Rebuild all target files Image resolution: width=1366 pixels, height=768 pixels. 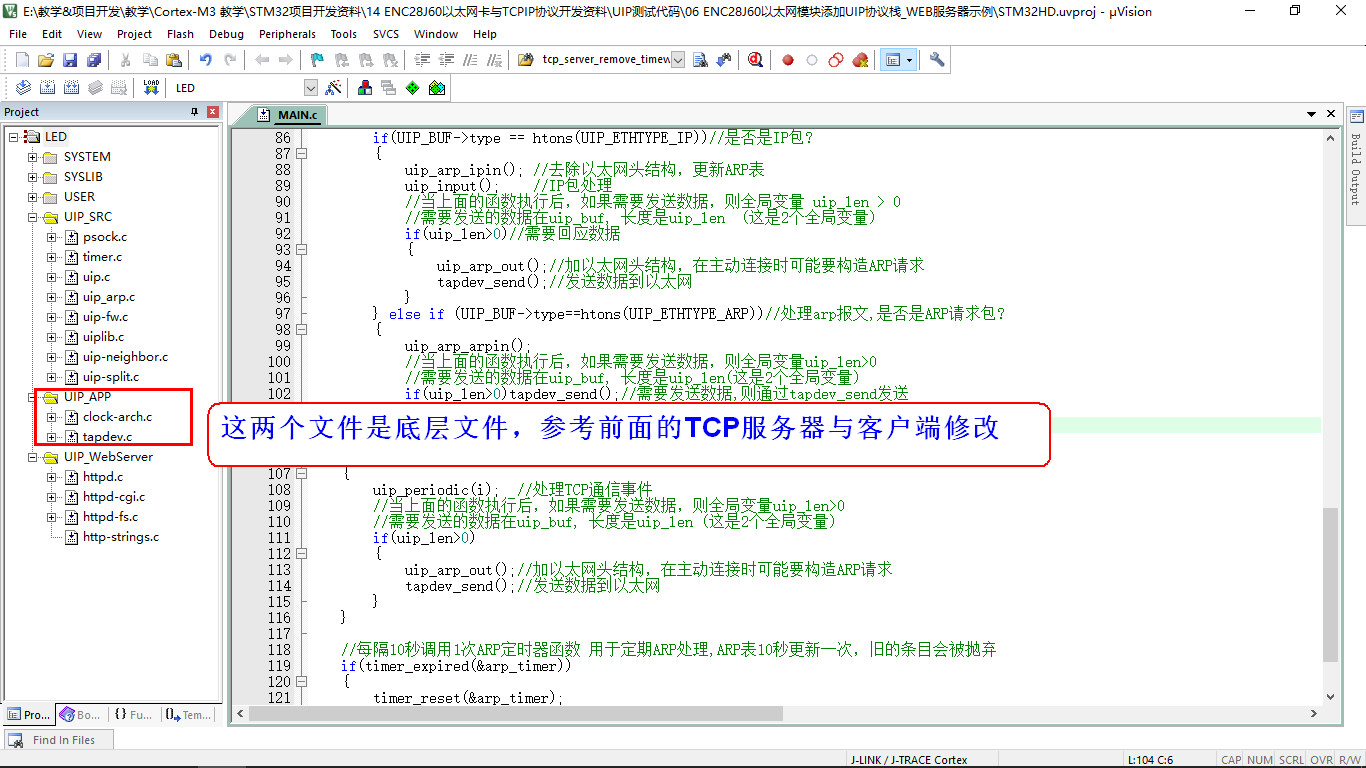coord(71,88)
